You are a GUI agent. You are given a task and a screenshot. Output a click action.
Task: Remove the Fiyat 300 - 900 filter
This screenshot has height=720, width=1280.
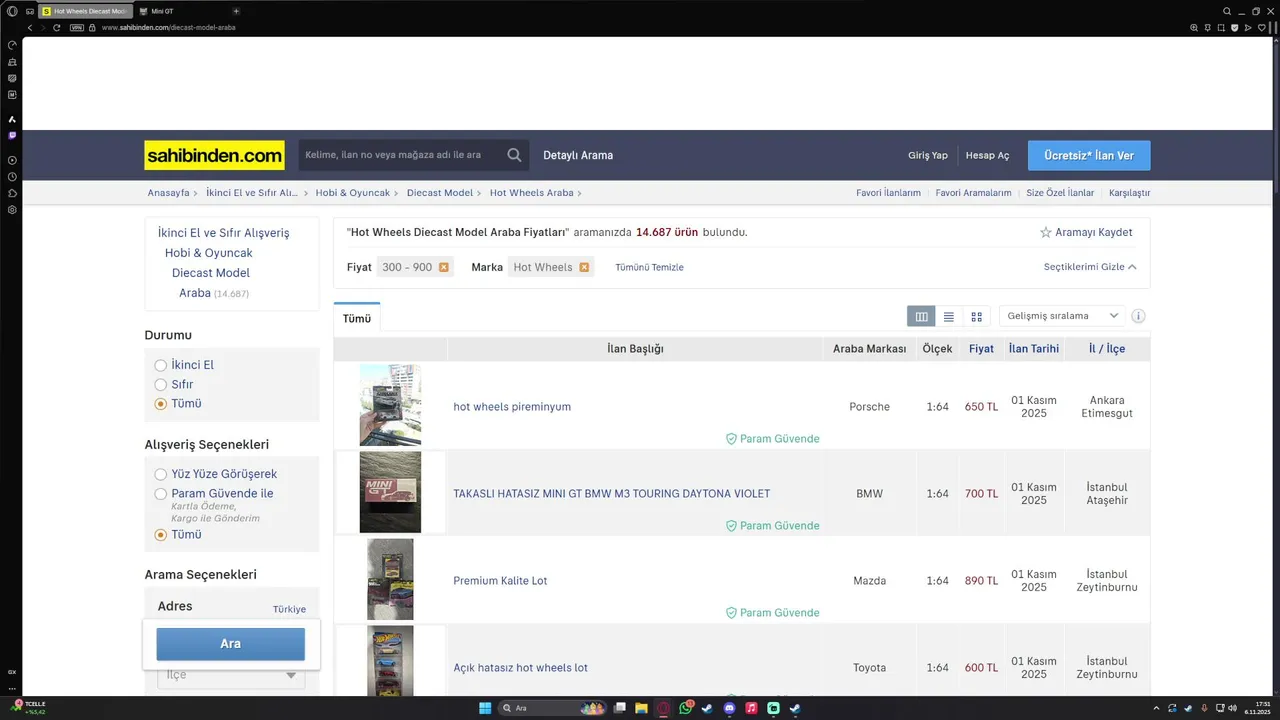(444, 267)
